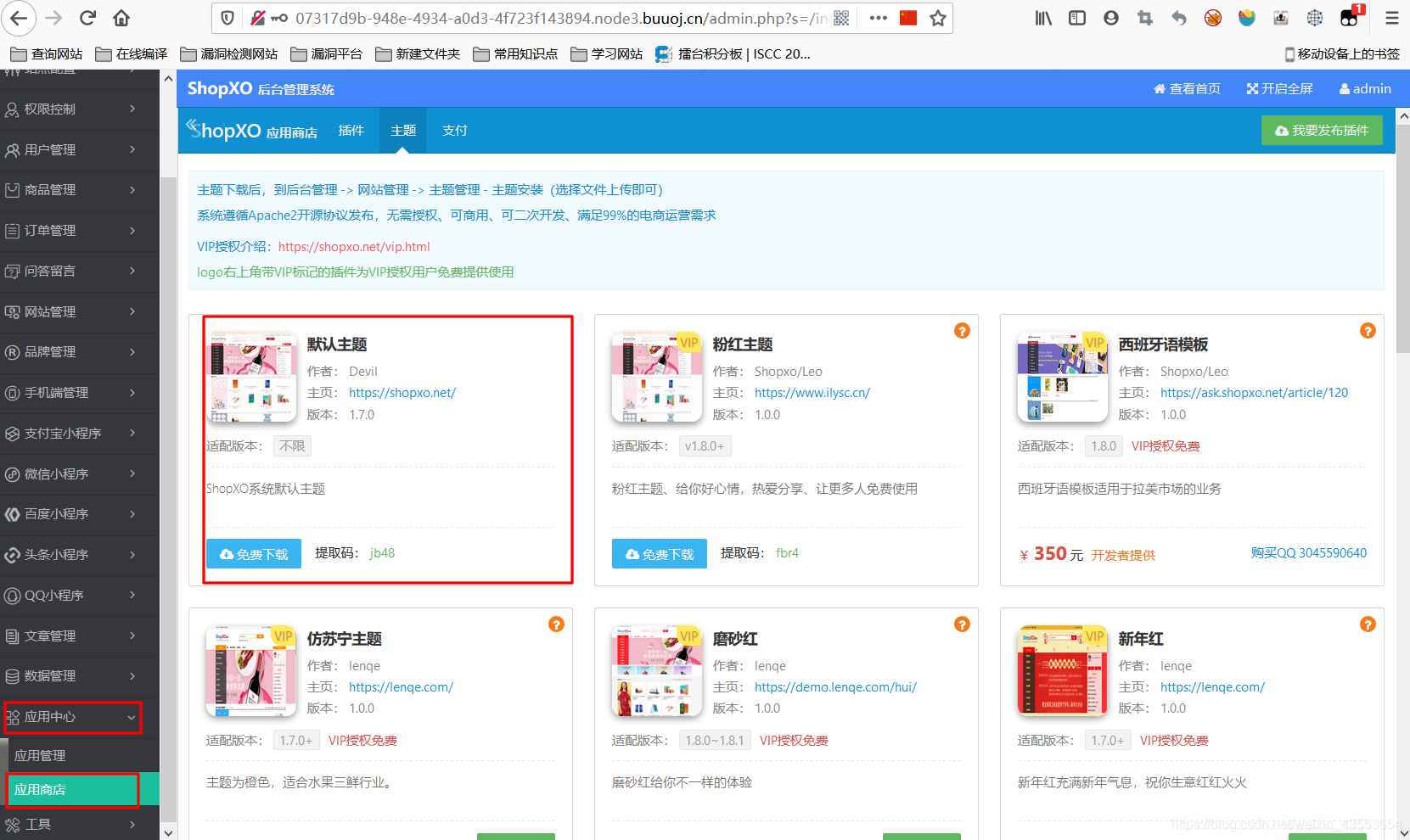1410x840 pixels.
Task: Open the https://shopxo.net/ homepage link
Action: click(x=402, y=393)
